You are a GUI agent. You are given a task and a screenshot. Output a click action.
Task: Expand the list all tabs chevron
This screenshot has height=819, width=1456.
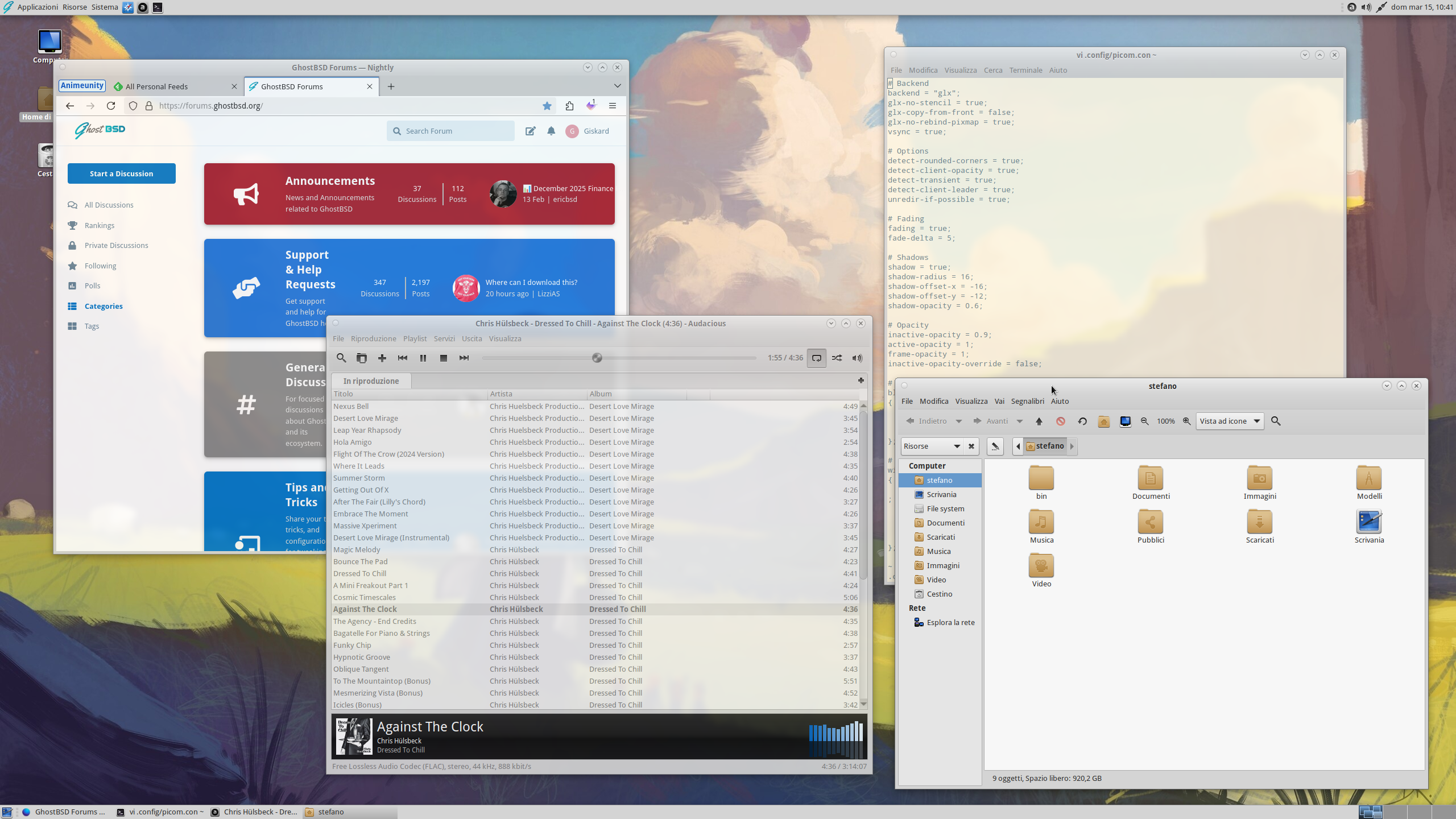point(617,86)
